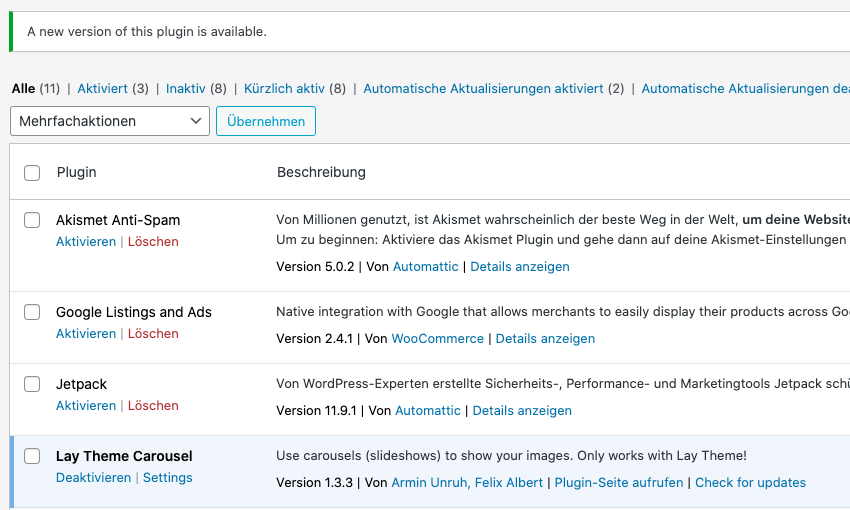Select the Google Listings and Ads checkbox
This screenshot has height=510, width=850.
(x=32, y=312)
